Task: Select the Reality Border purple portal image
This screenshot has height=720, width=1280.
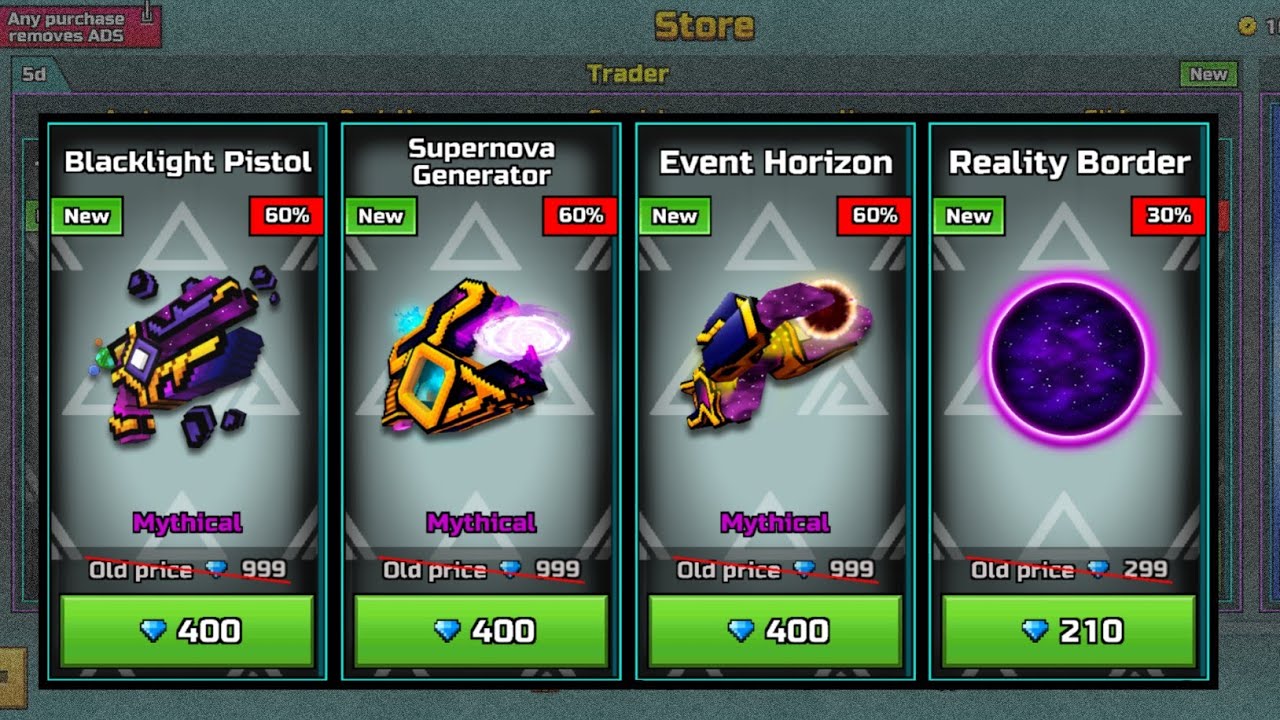Action: [1068, 358]
